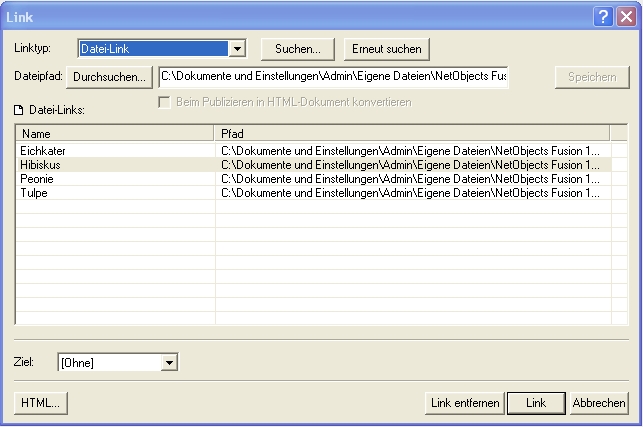643x427 pixels.
Task: Open the Linktyp dropdown
Action: click(237, 48)
